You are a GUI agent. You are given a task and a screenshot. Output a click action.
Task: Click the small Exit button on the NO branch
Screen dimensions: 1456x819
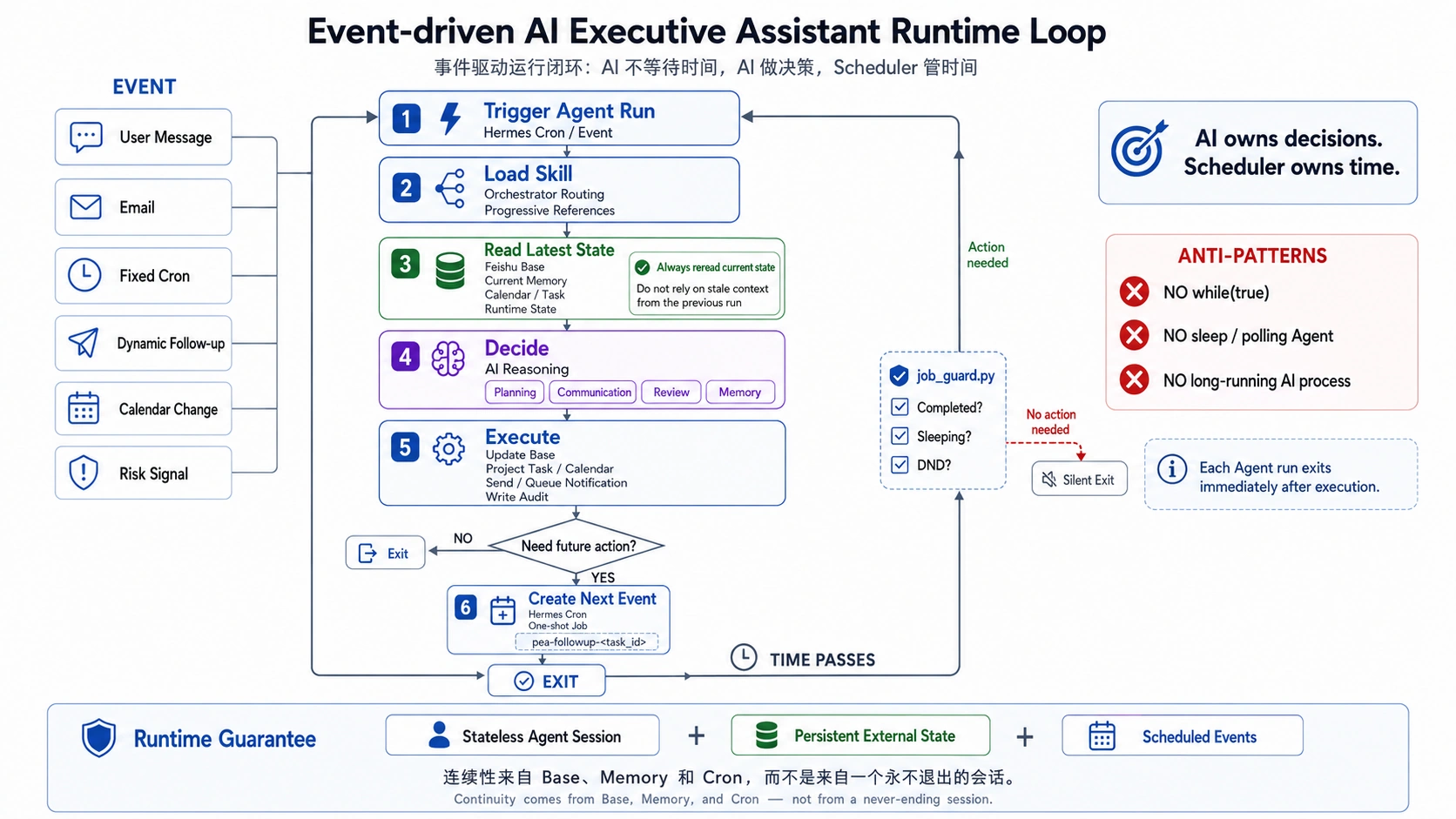[x=385, y=553]
